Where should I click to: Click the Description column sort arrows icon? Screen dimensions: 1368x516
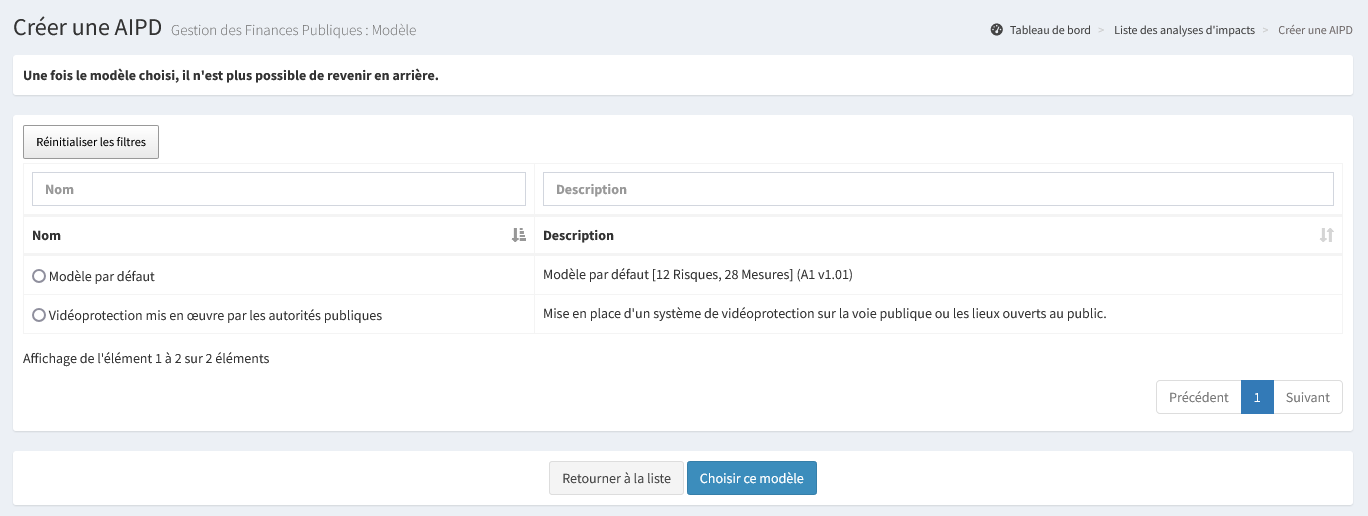[1326, 235]
